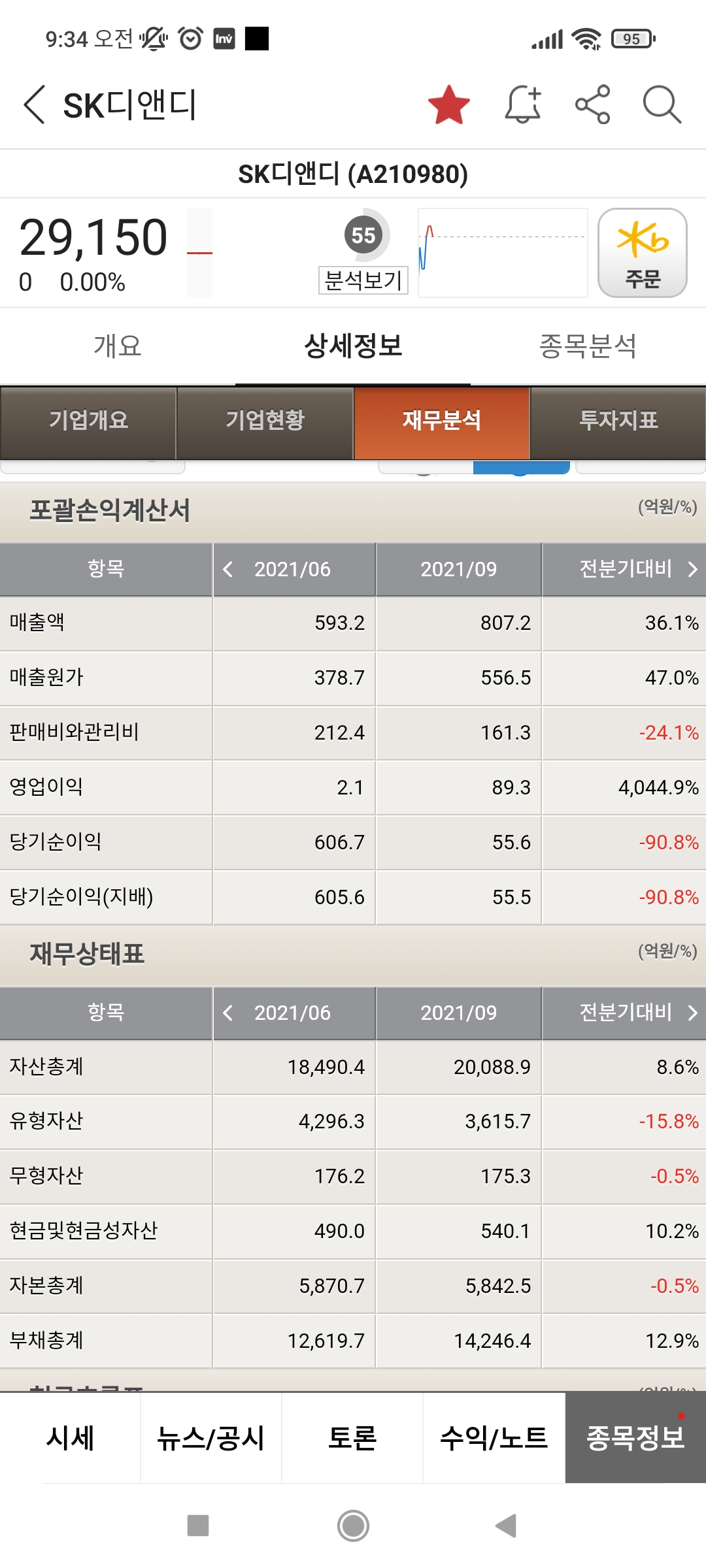This screenshot has height=1568, width=706.
Task: Tap the alarm clock status icon
Action: pos(190,39)
